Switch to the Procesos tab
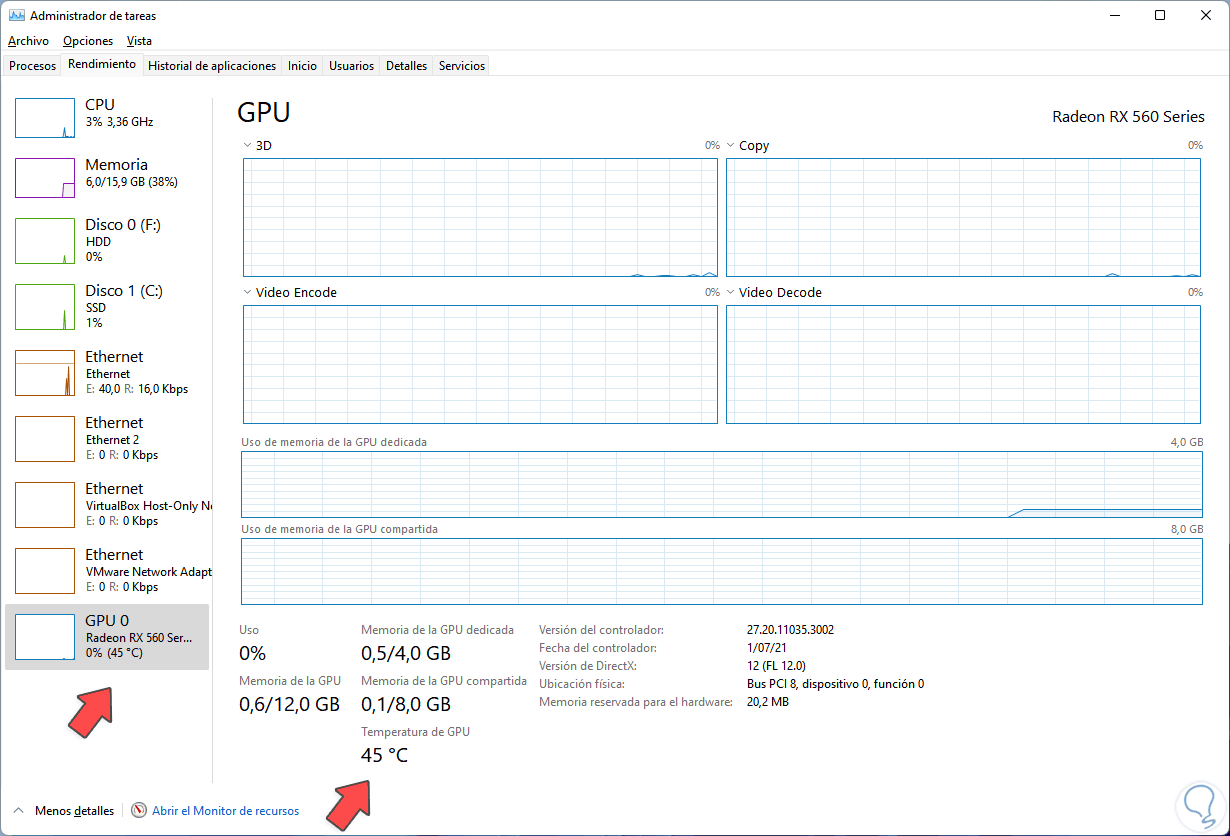 point(33,66)
